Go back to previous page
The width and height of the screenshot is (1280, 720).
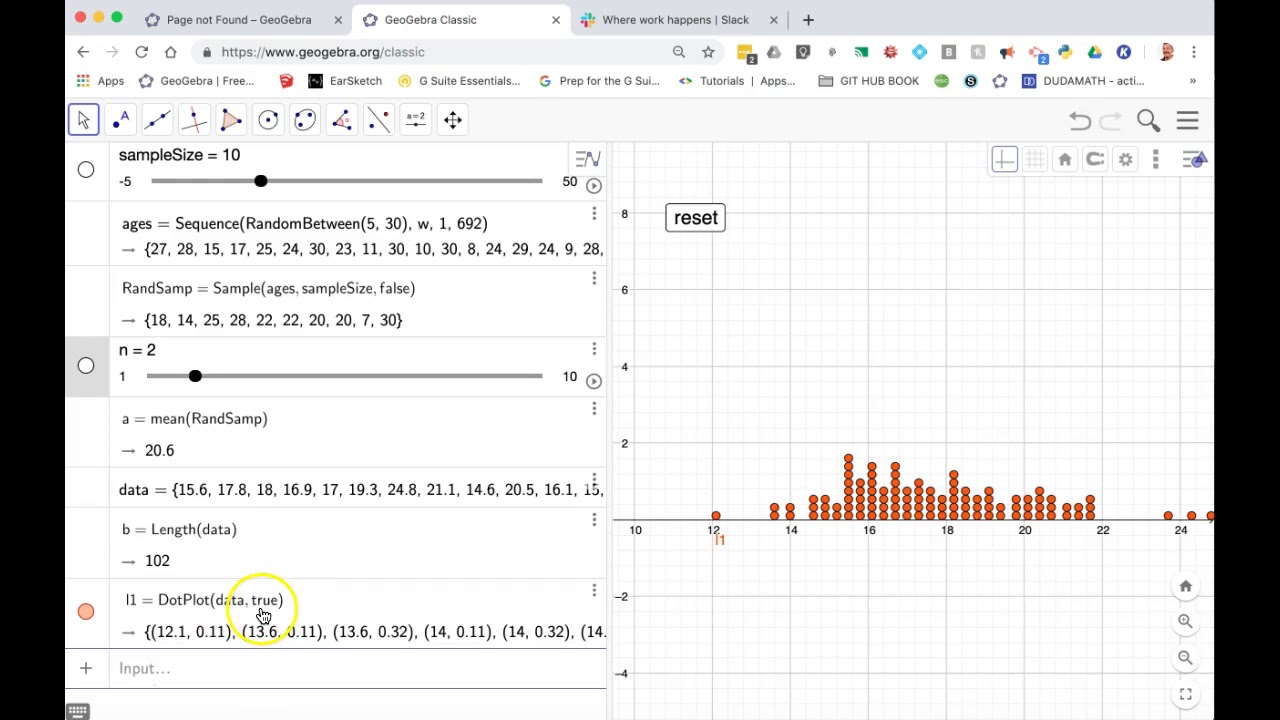[83, 52]
